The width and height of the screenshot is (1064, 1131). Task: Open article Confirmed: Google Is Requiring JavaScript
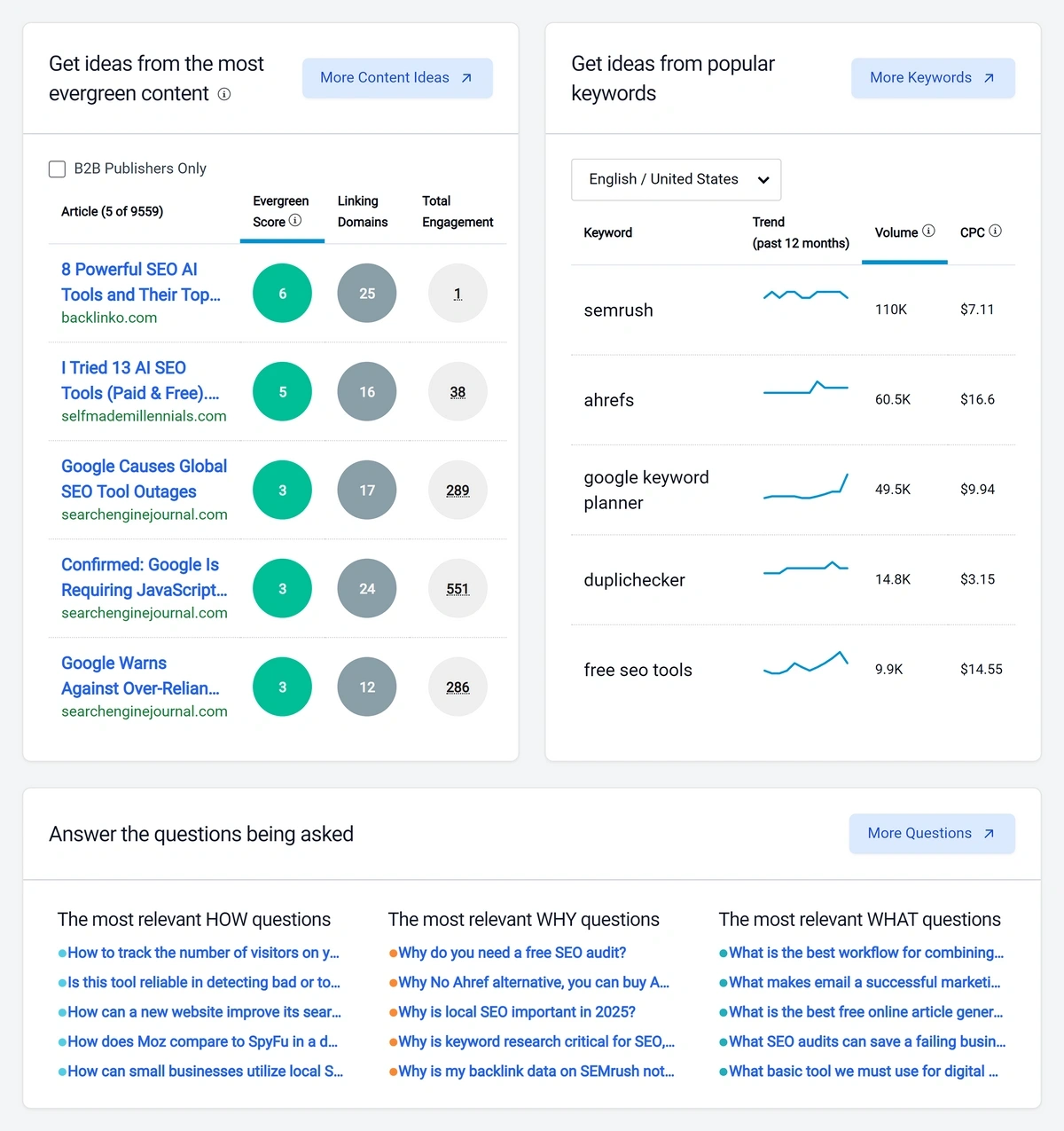point(144,577)
